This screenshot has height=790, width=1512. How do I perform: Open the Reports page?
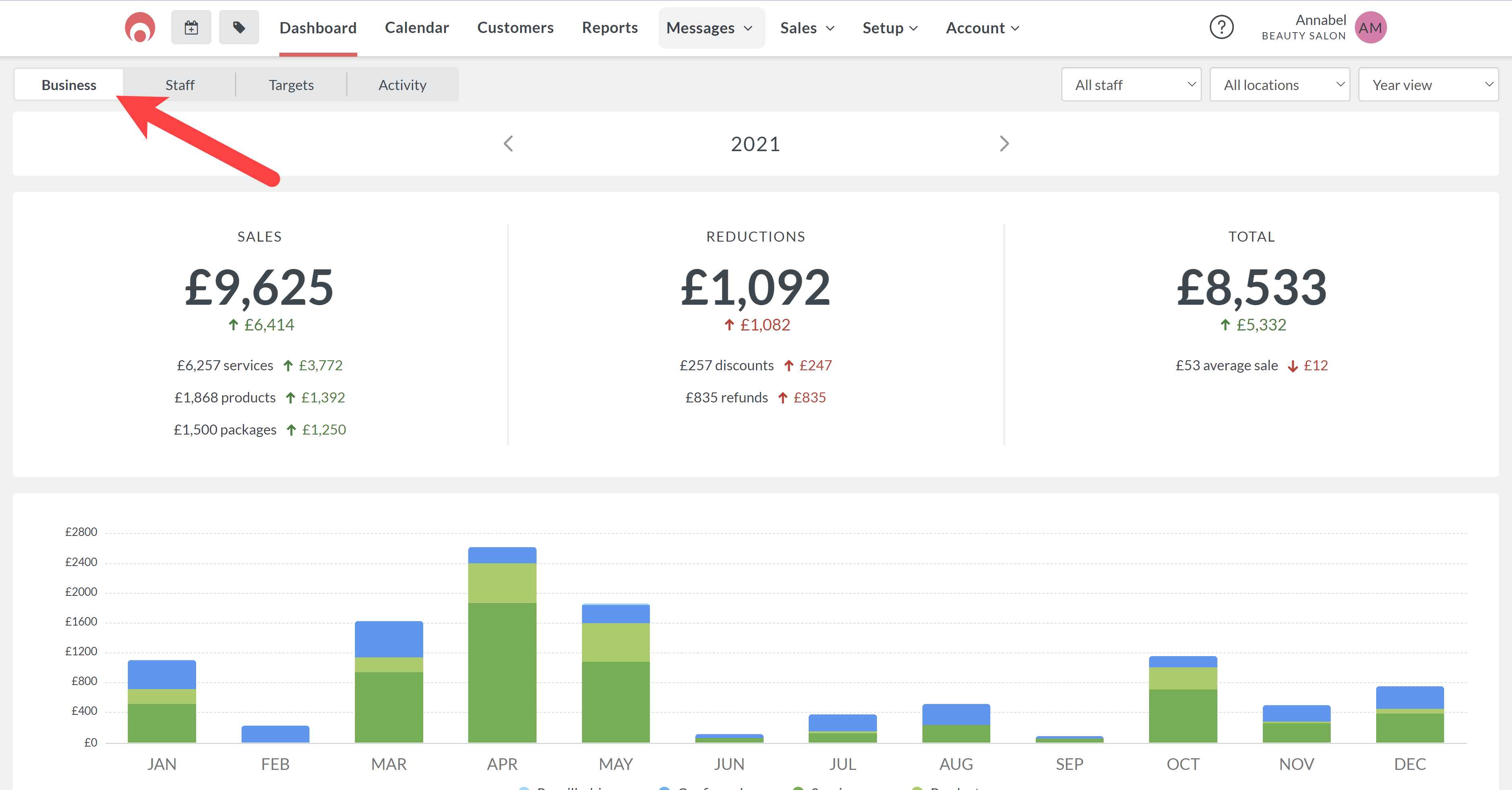click(x=610, y=28)
